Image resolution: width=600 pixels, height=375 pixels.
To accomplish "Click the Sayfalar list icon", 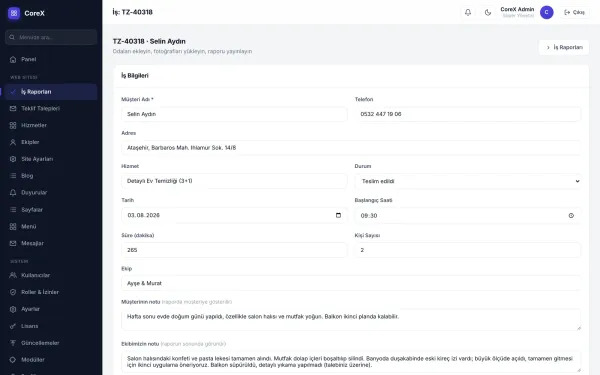I will point(13,210).
